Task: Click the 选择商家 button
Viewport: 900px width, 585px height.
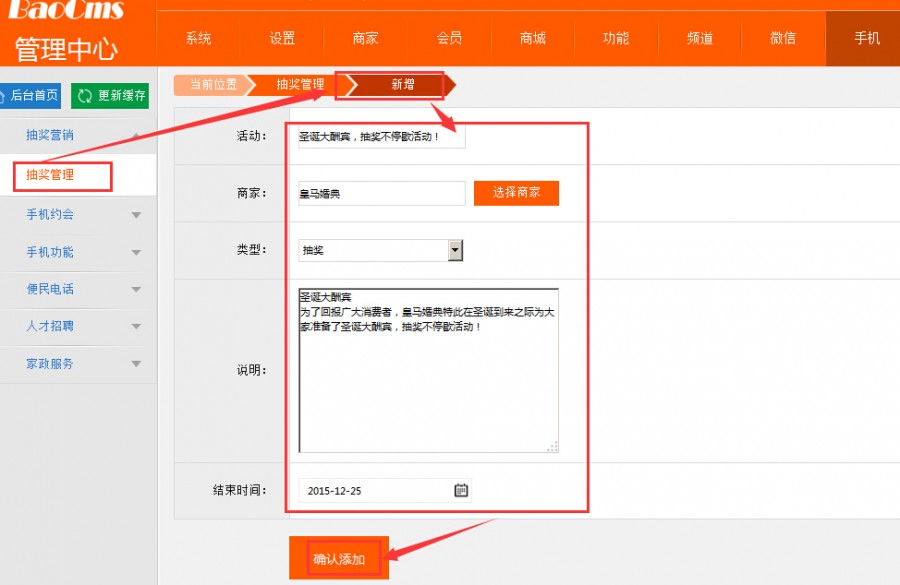Action: tap(516, 193)
